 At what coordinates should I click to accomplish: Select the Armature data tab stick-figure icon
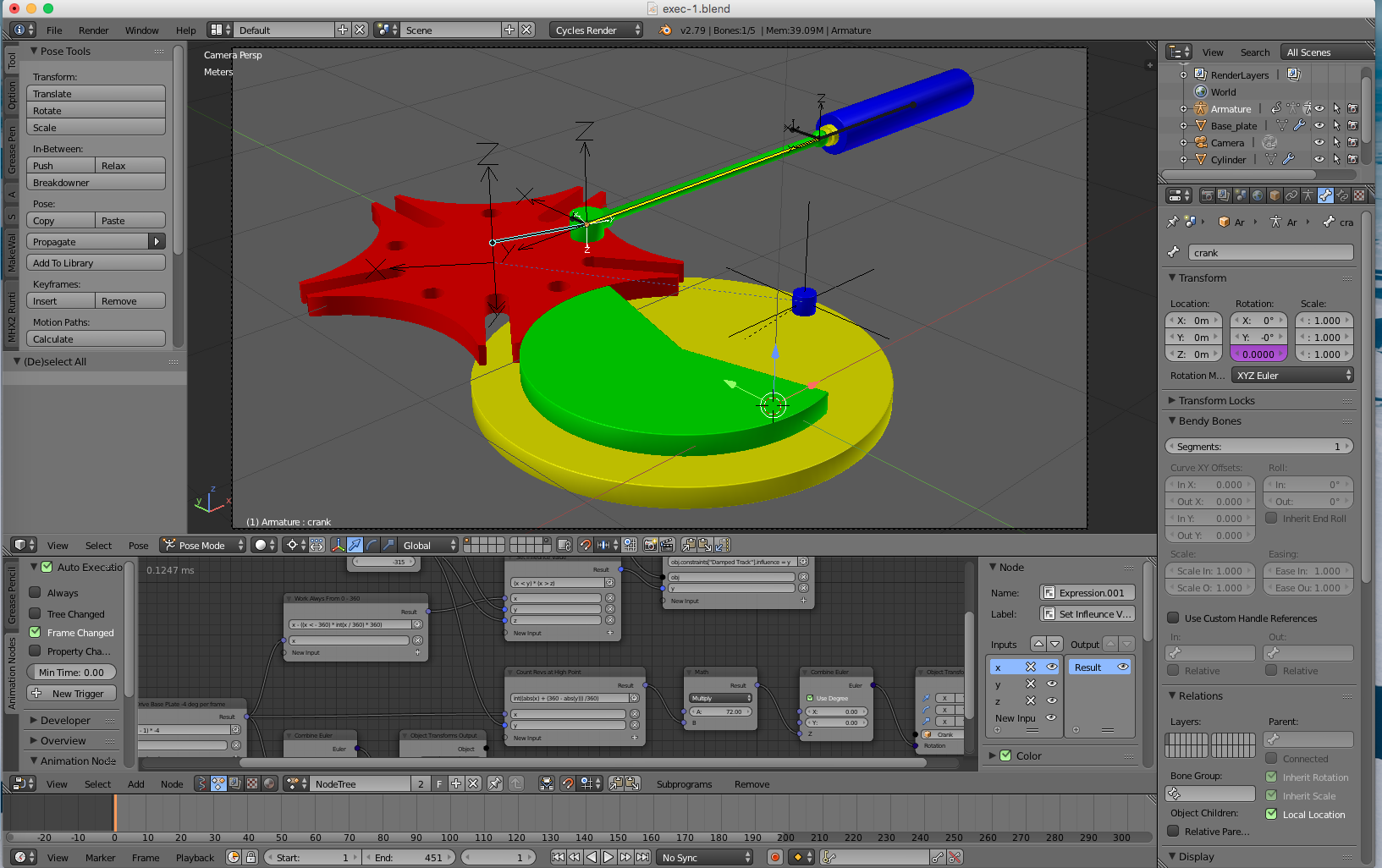1308,195
